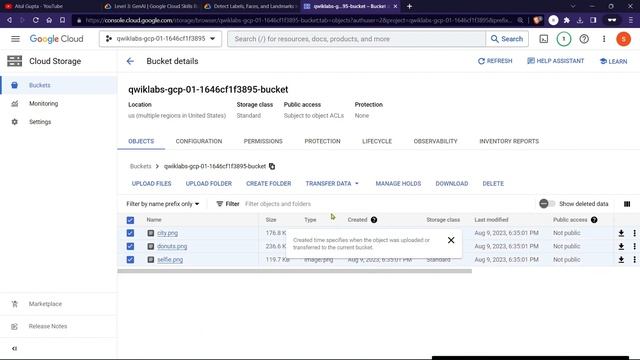640x360 pixels.
Task: Open the donuts.png object link
Action: (x=172, y=246)
